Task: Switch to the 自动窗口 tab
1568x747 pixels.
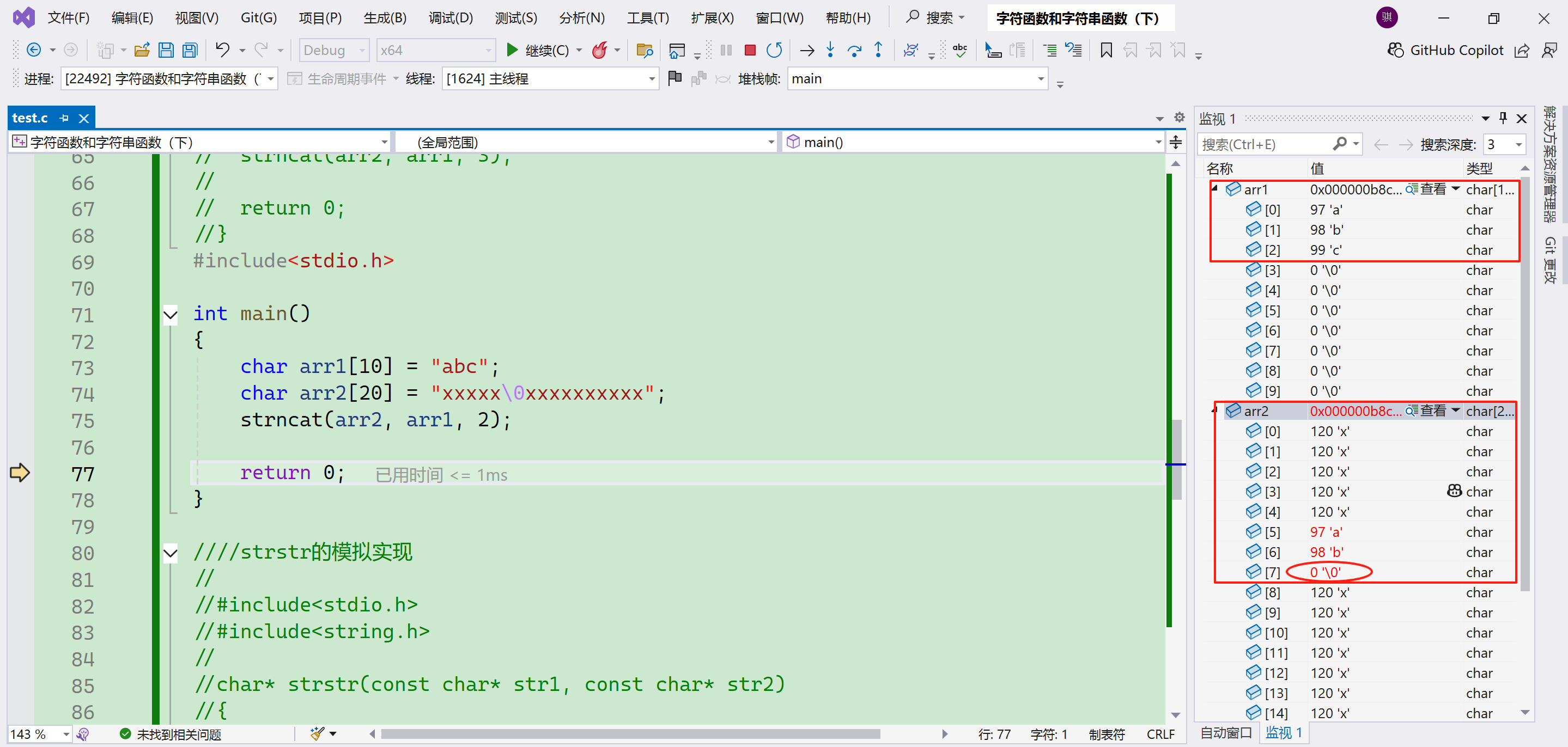Action: 1225,732
